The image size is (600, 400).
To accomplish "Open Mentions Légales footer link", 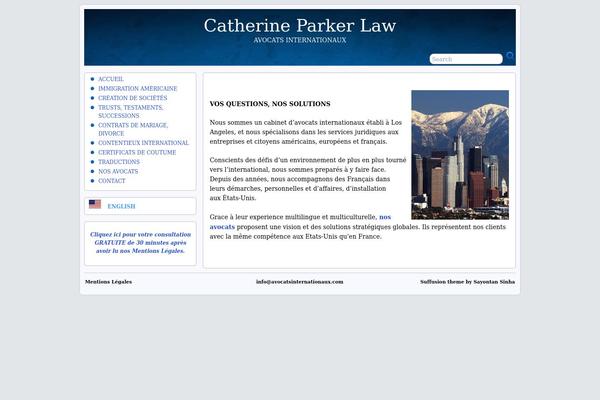I will coord(108,282).
